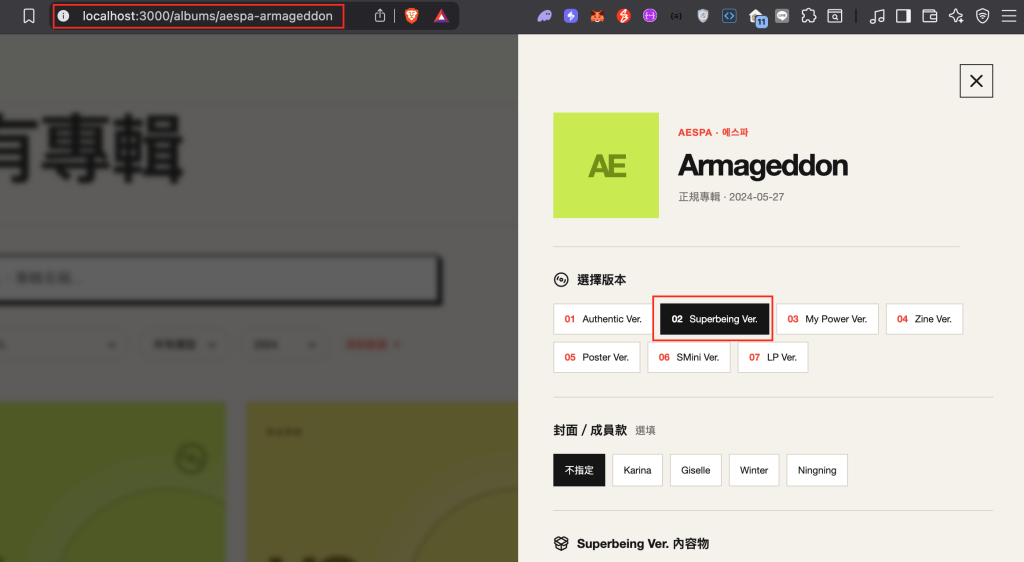Choose the Karina cover option

point(637,470)
